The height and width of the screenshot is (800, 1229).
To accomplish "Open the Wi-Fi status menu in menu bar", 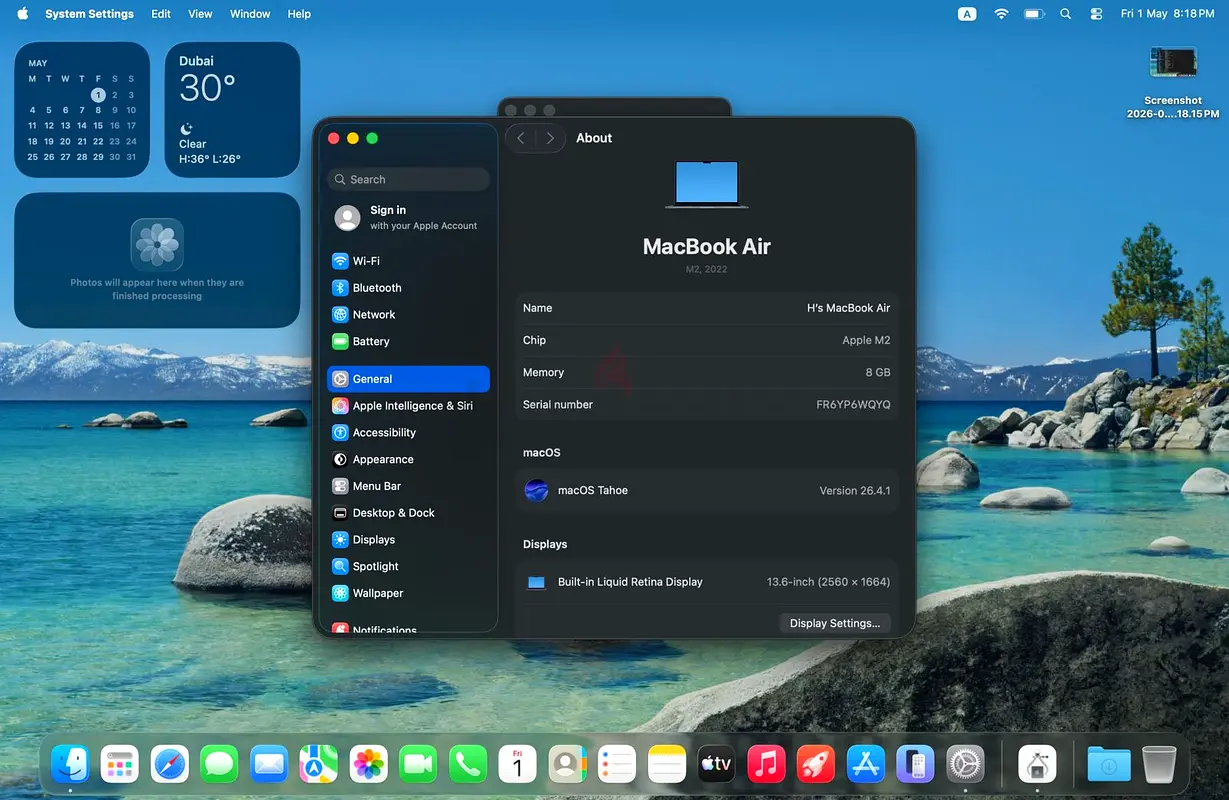I will pos(1001,14).
